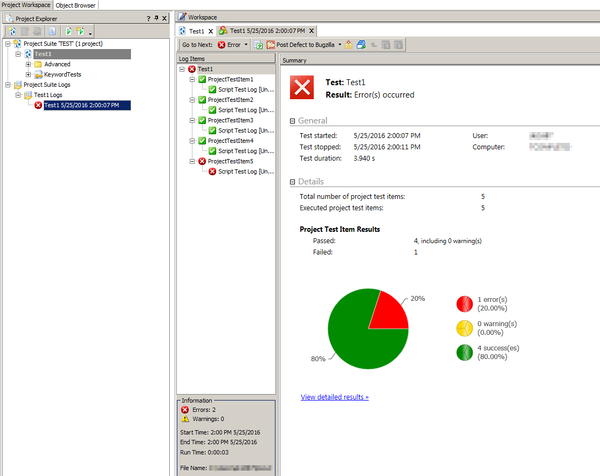Click the yellow send log package icon
Viewport: 600px width, 476px height.
coord(348,45)
